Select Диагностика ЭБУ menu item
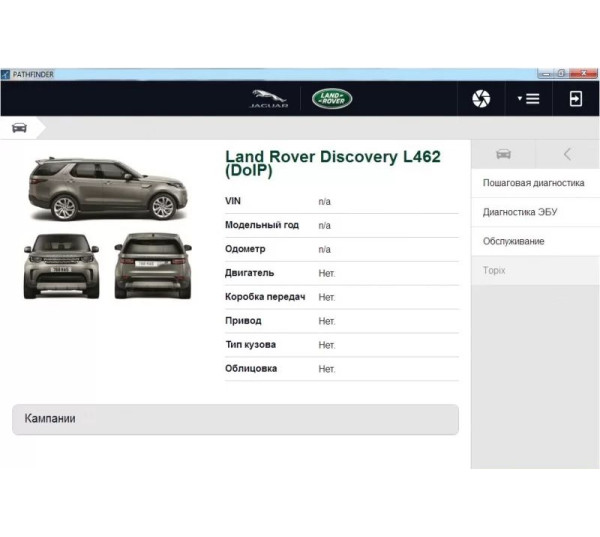The width and height of the screenshot is (600, 537). pyautogui.click(x=520, y=212)
